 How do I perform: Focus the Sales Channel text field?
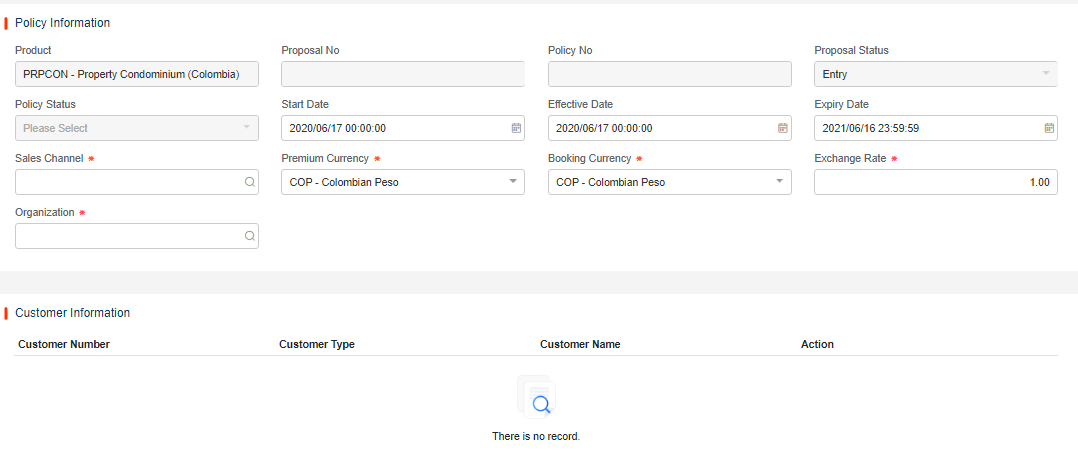click(x=128, y=182)
